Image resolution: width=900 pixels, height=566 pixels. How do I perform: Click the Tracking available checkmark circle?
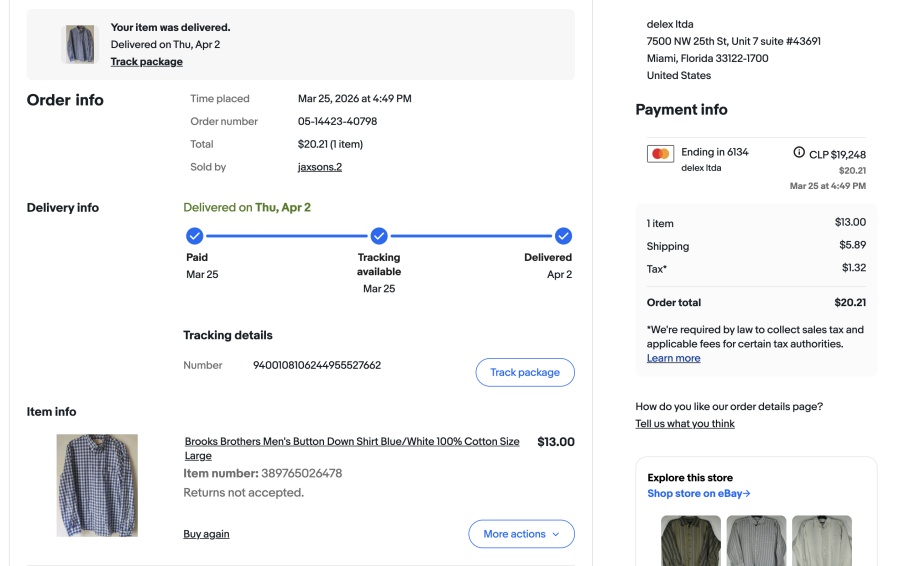tap(379, 236)
